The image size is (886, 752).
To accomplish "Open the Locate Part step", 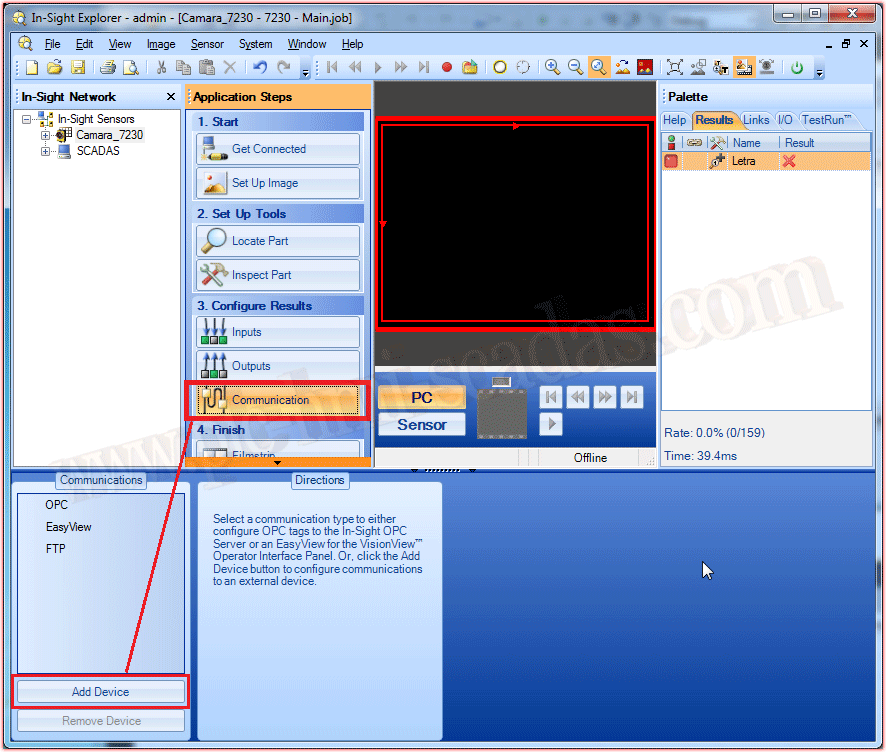I will pyautogui.click(x=277, y=241).
